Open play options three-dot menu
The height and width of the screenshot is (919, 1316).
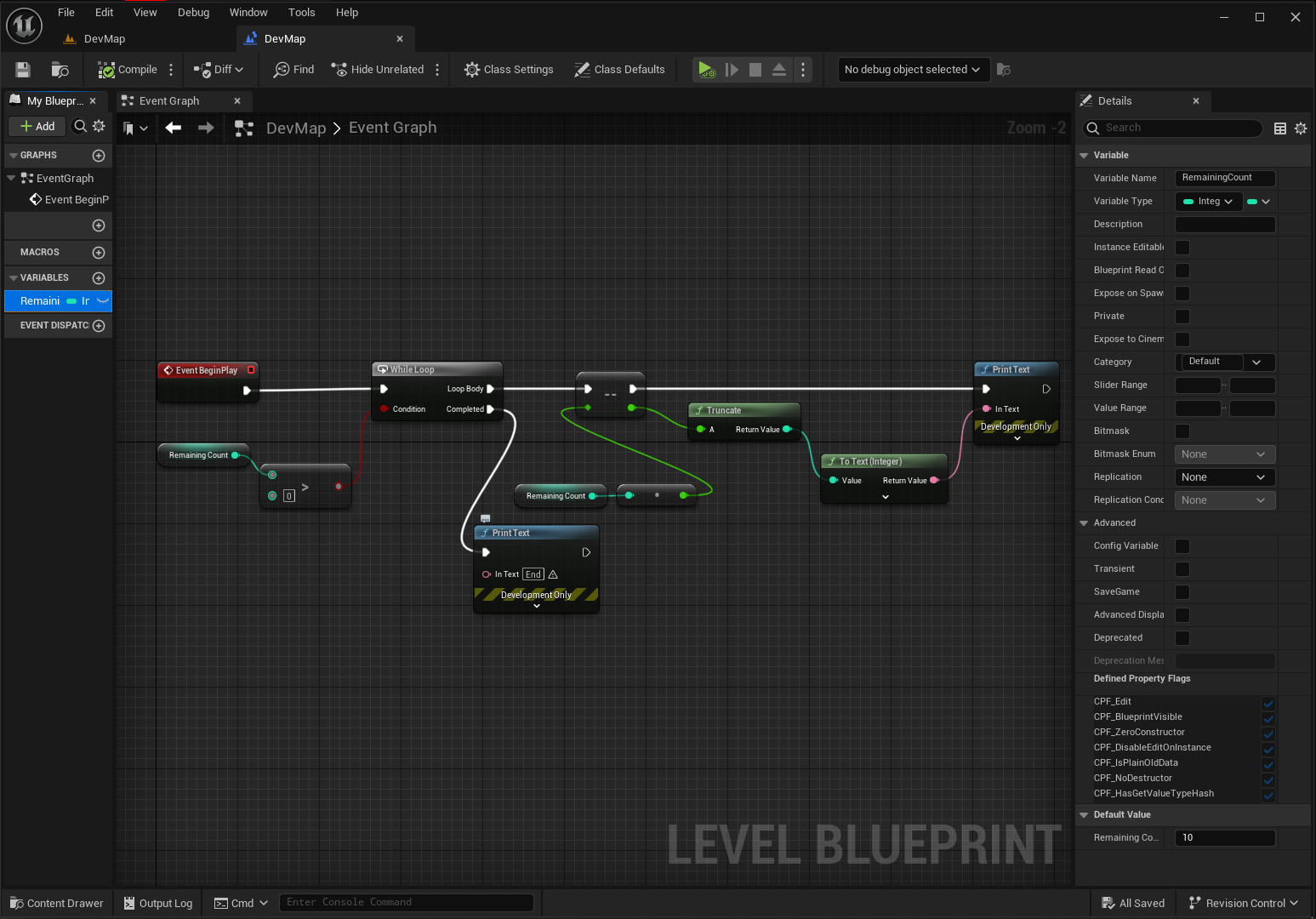point(803,70)
